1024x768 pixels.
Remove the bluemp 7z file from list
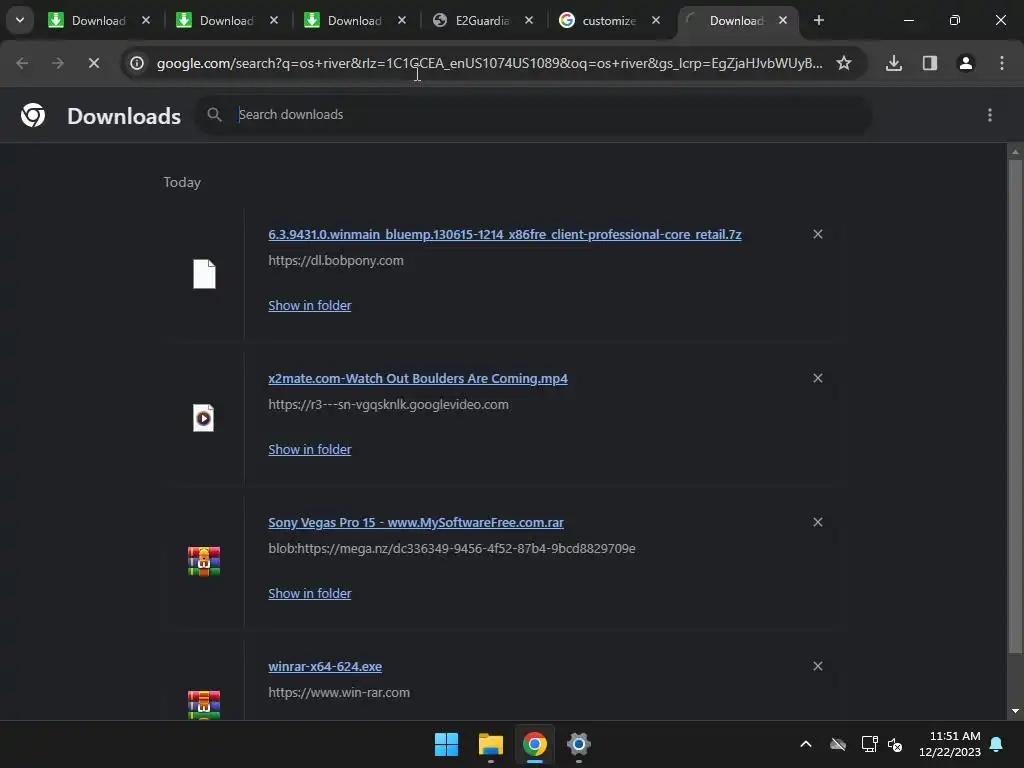click(x=818, y=234)
